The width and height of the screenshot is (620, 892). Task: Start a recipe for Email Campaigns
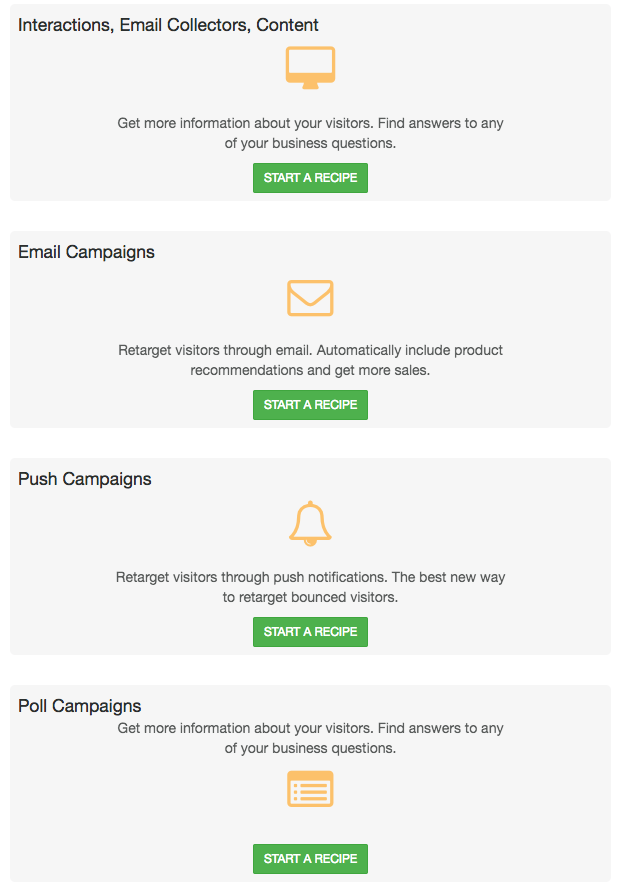pyautogui.click(x=310, y=405)
